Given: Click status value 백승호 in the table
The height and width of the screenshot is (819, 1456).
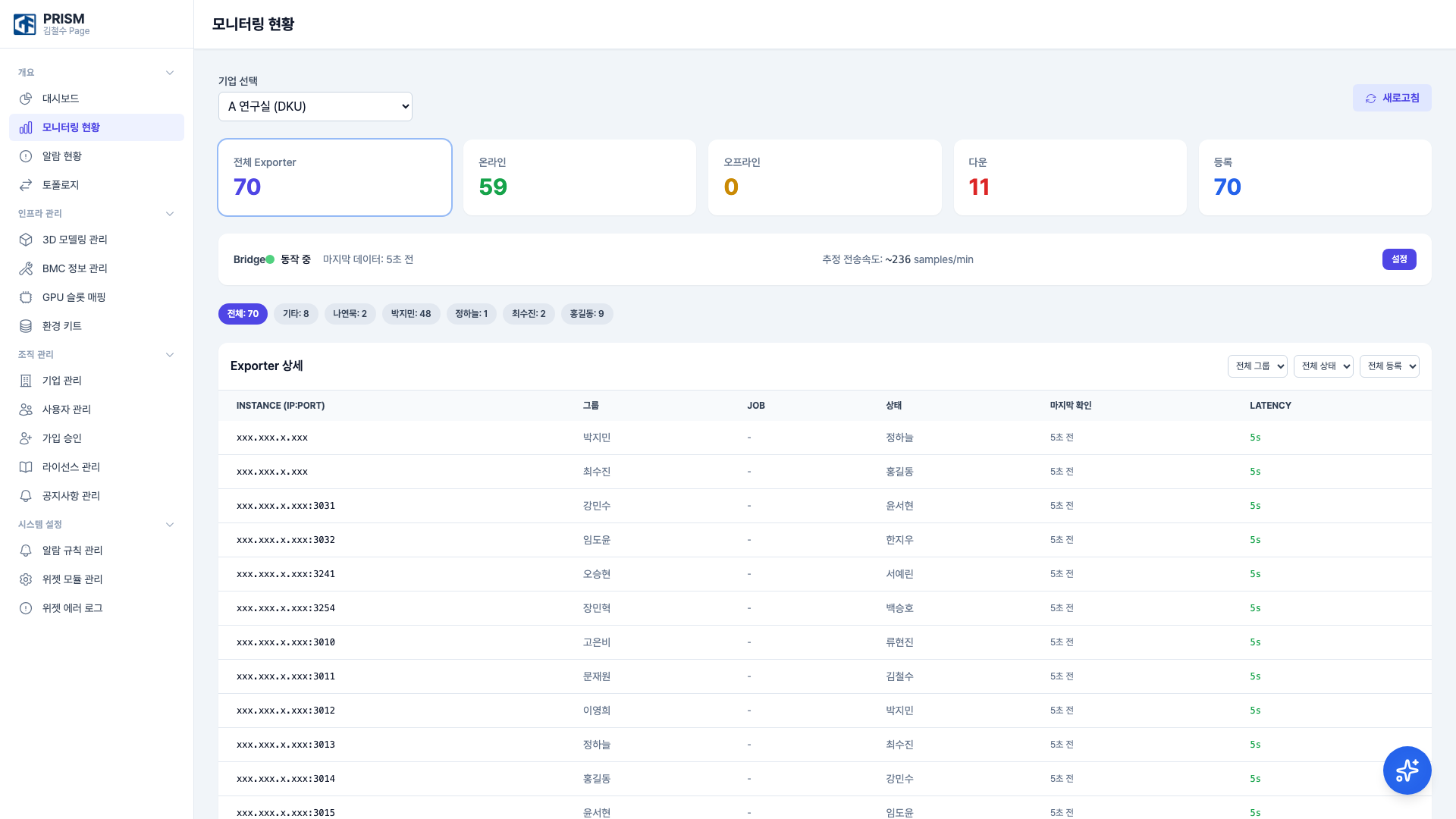Looking at the screenshot, I should point(899,608).
